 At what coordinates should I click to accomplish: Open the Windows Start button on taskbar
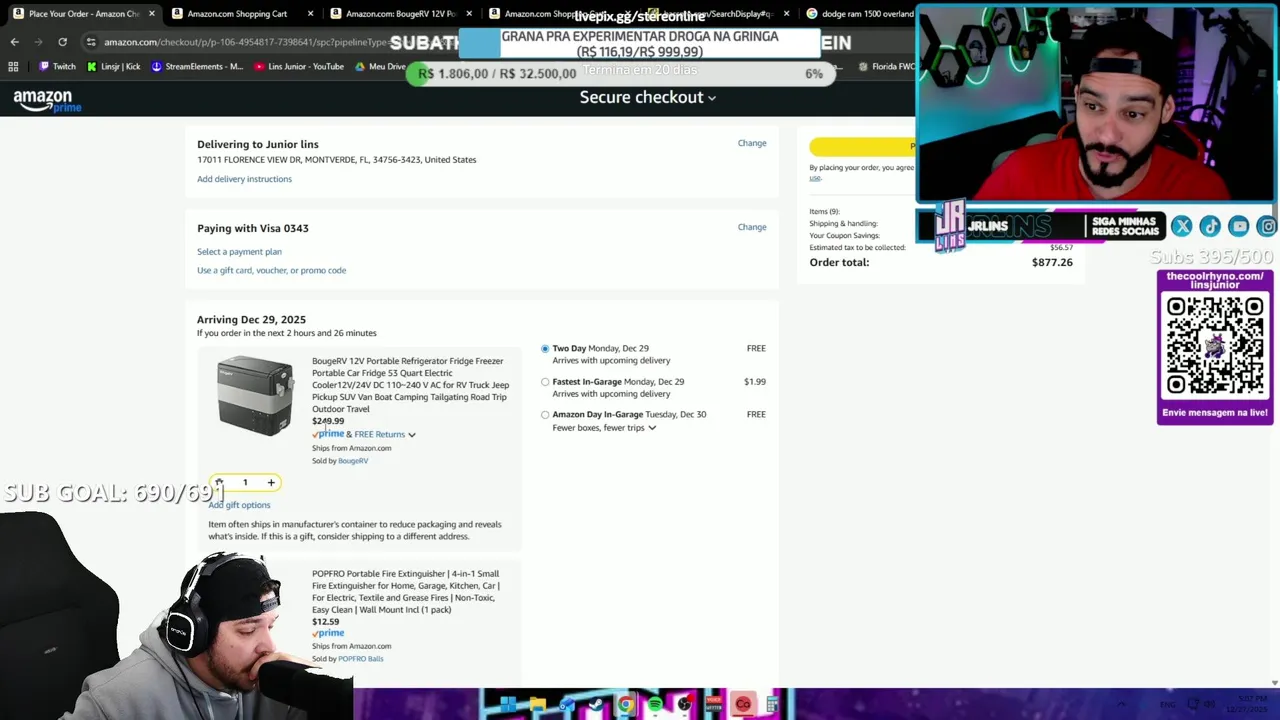click(508, 705)
